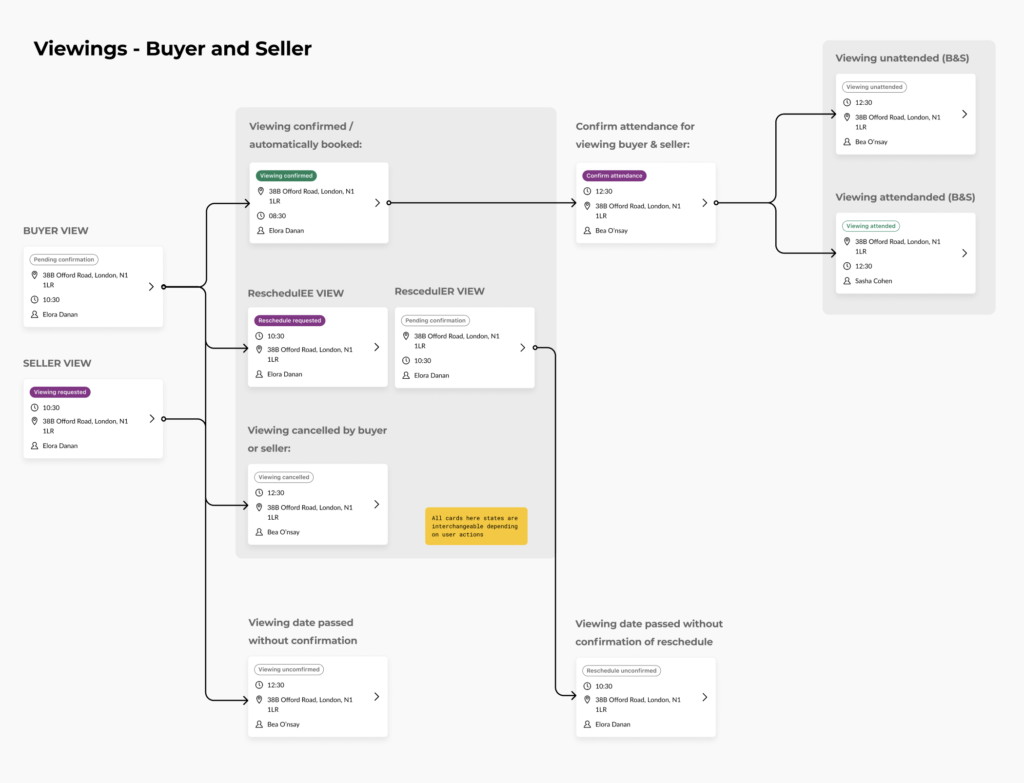Image resolution: width=1024 pixels, height=783 pixels.
Task: Click the ReschedulER VIEW heading
Action: click(439, 291)
